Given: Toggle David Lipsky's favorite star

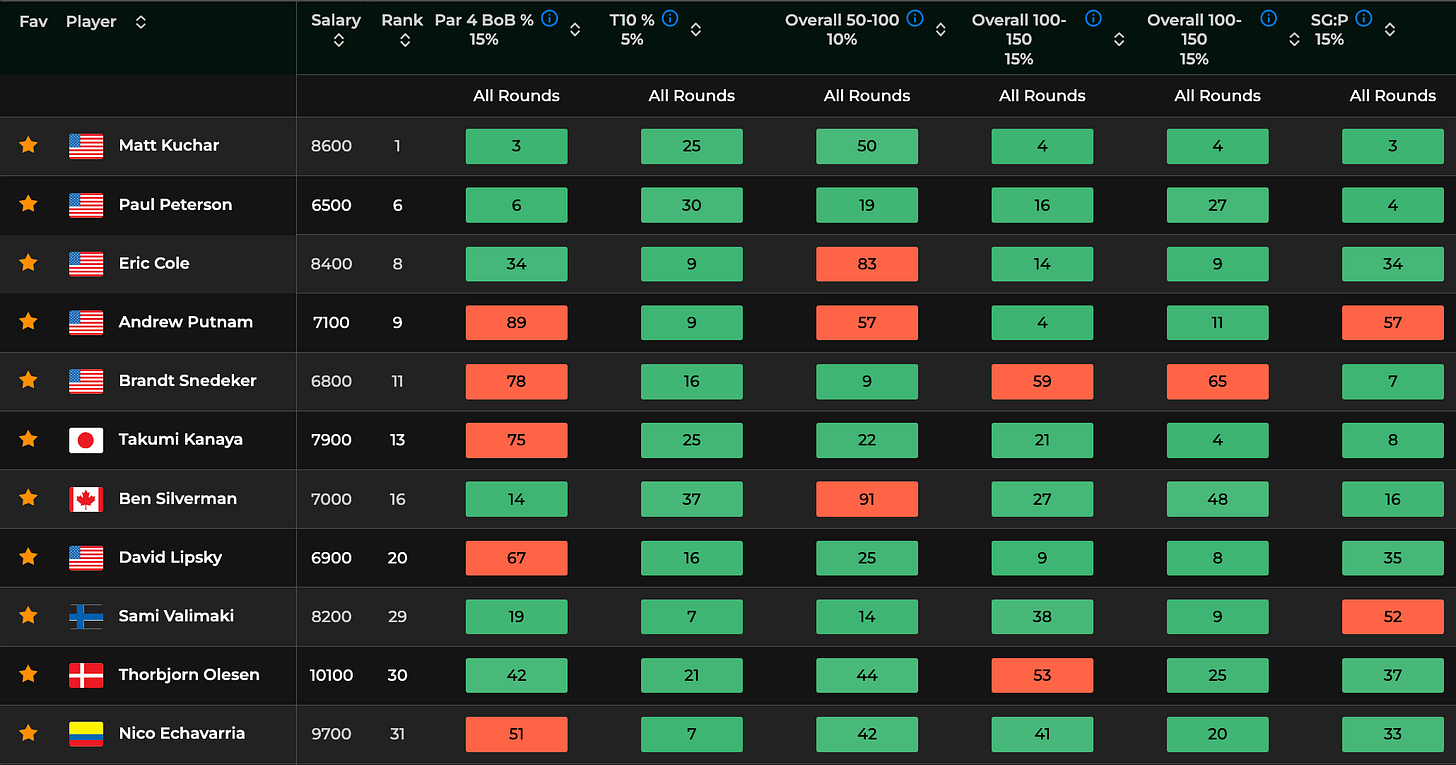Looking at the screenshot, I should (28, 557).
